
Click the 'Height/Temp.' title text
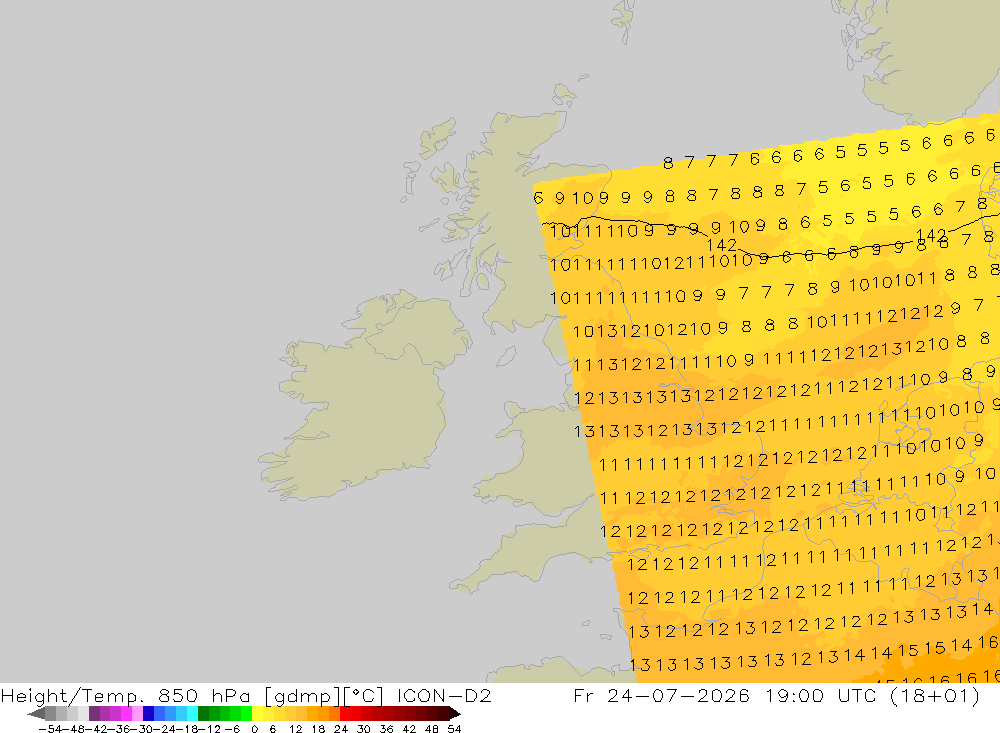tap(73, 695)
